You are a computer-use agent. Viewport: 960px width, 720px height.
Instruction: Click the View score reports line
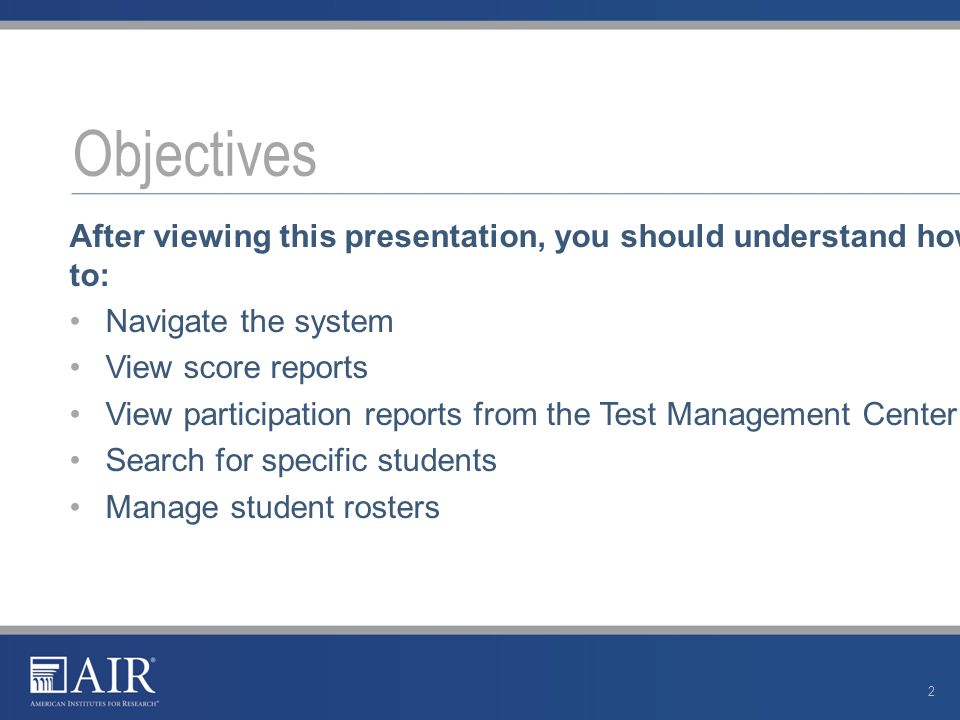(236, 368)
